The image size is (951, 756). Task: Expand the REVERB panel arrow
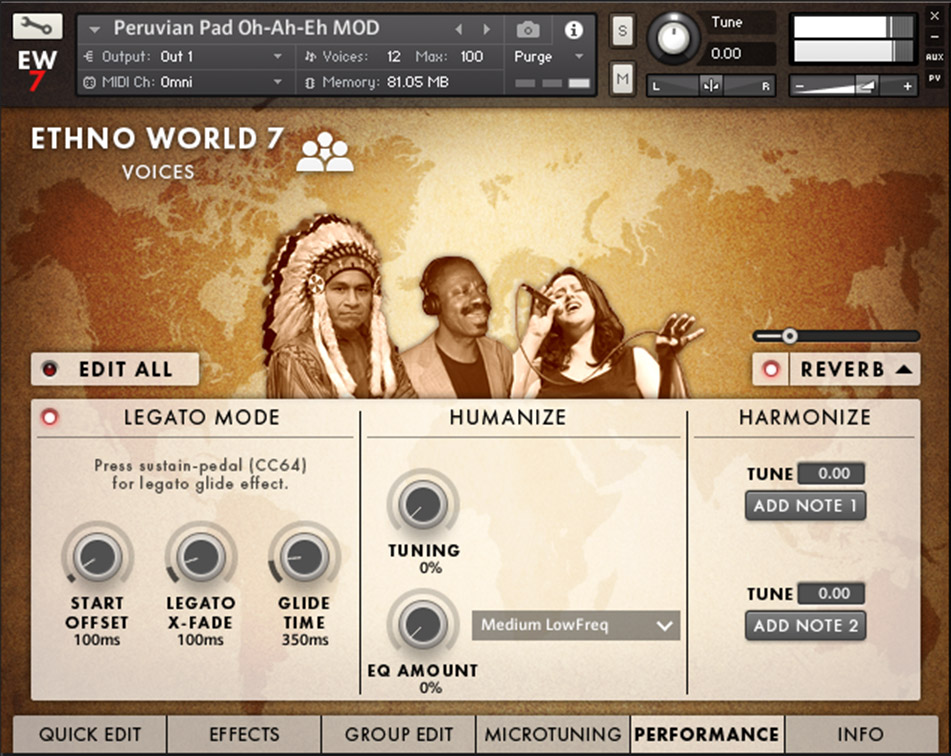[x=904, y=369]
